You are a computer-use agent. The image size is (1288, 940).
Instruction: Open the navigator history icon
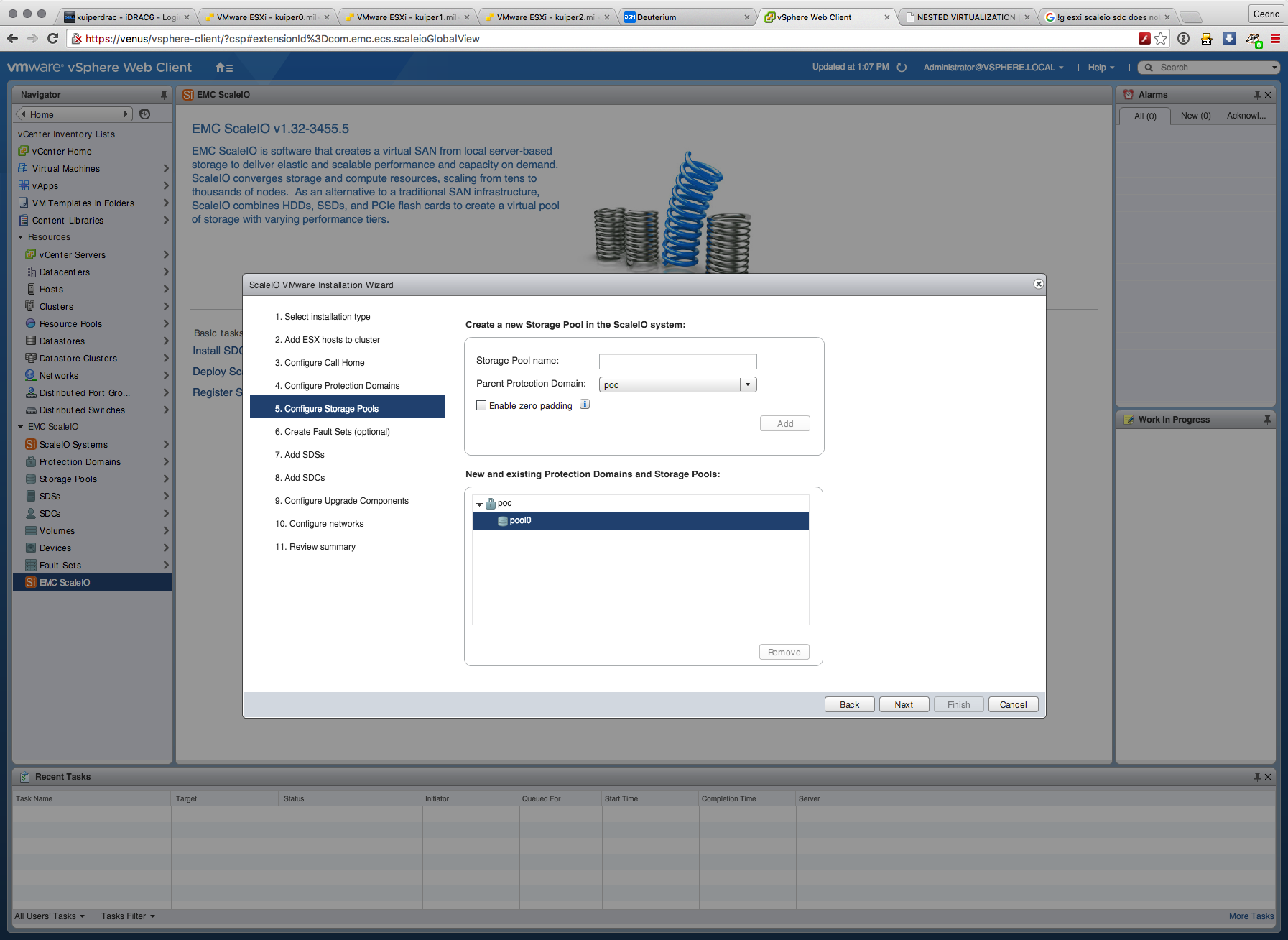(x=144, y=114)
